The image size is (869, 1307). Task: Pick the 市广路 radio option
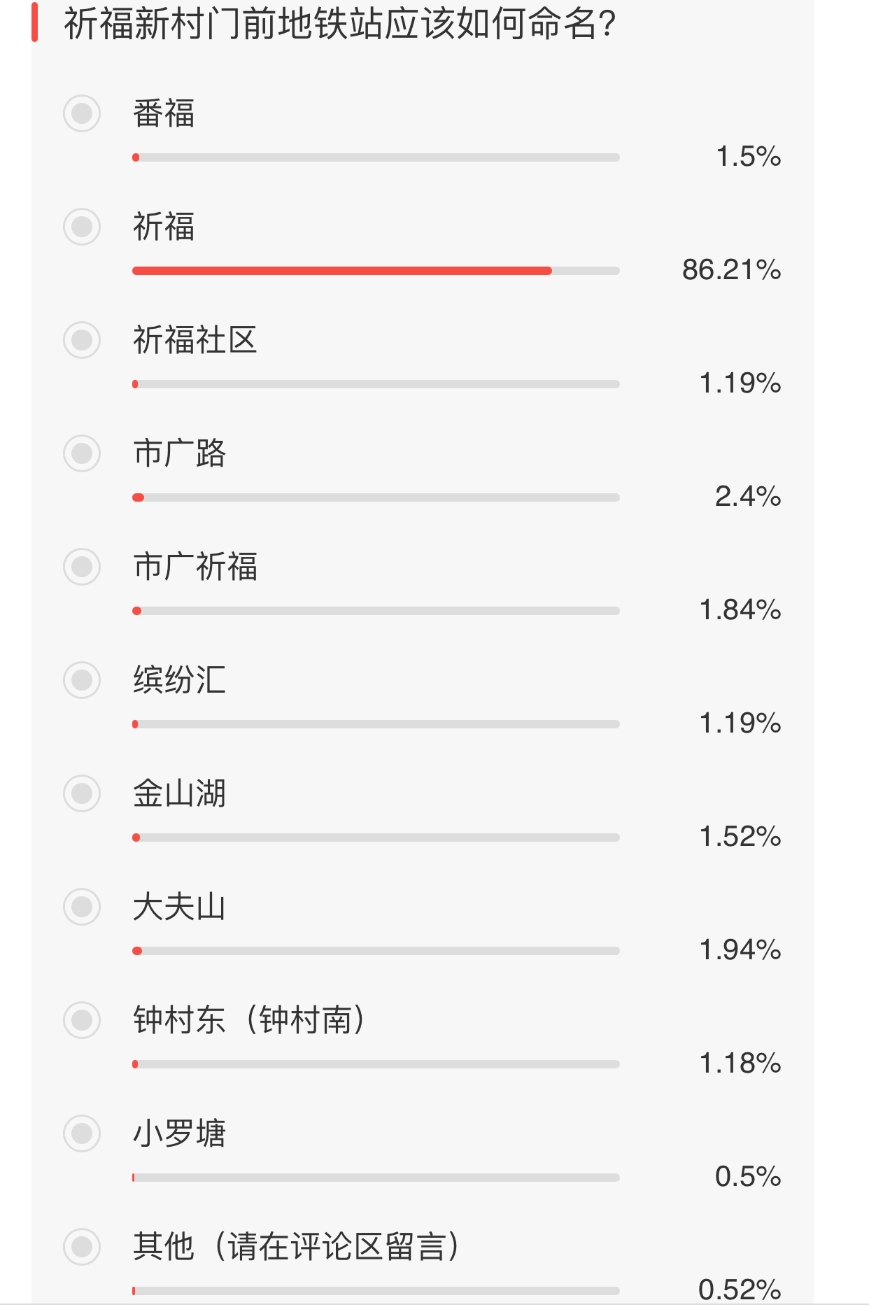[82, 454]
